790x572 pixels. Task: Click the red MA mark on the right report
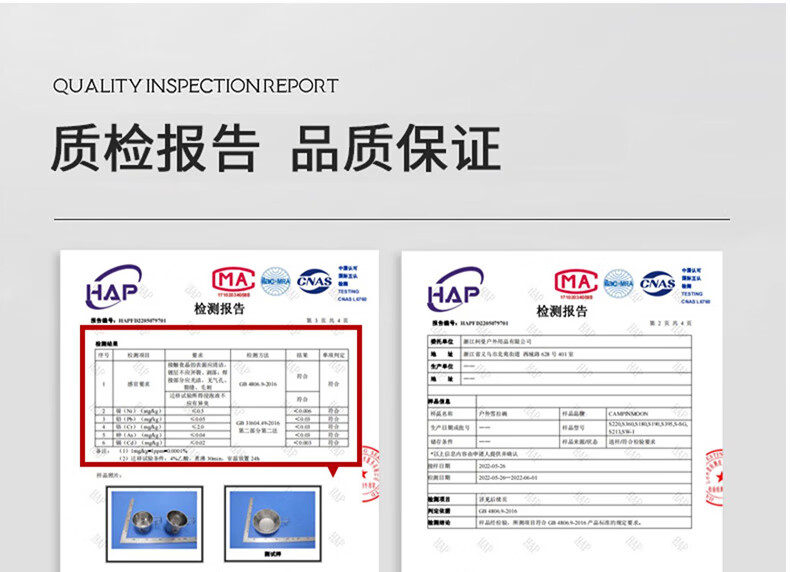(576, 284)
